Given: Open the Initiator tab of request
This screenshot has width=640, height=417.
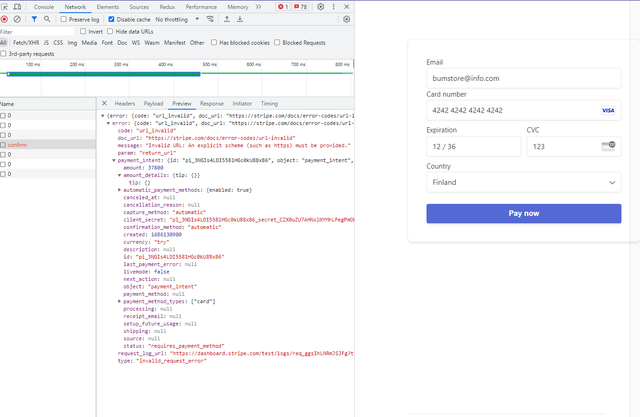Looking at the screenshot, I should [x=242, y=104].
